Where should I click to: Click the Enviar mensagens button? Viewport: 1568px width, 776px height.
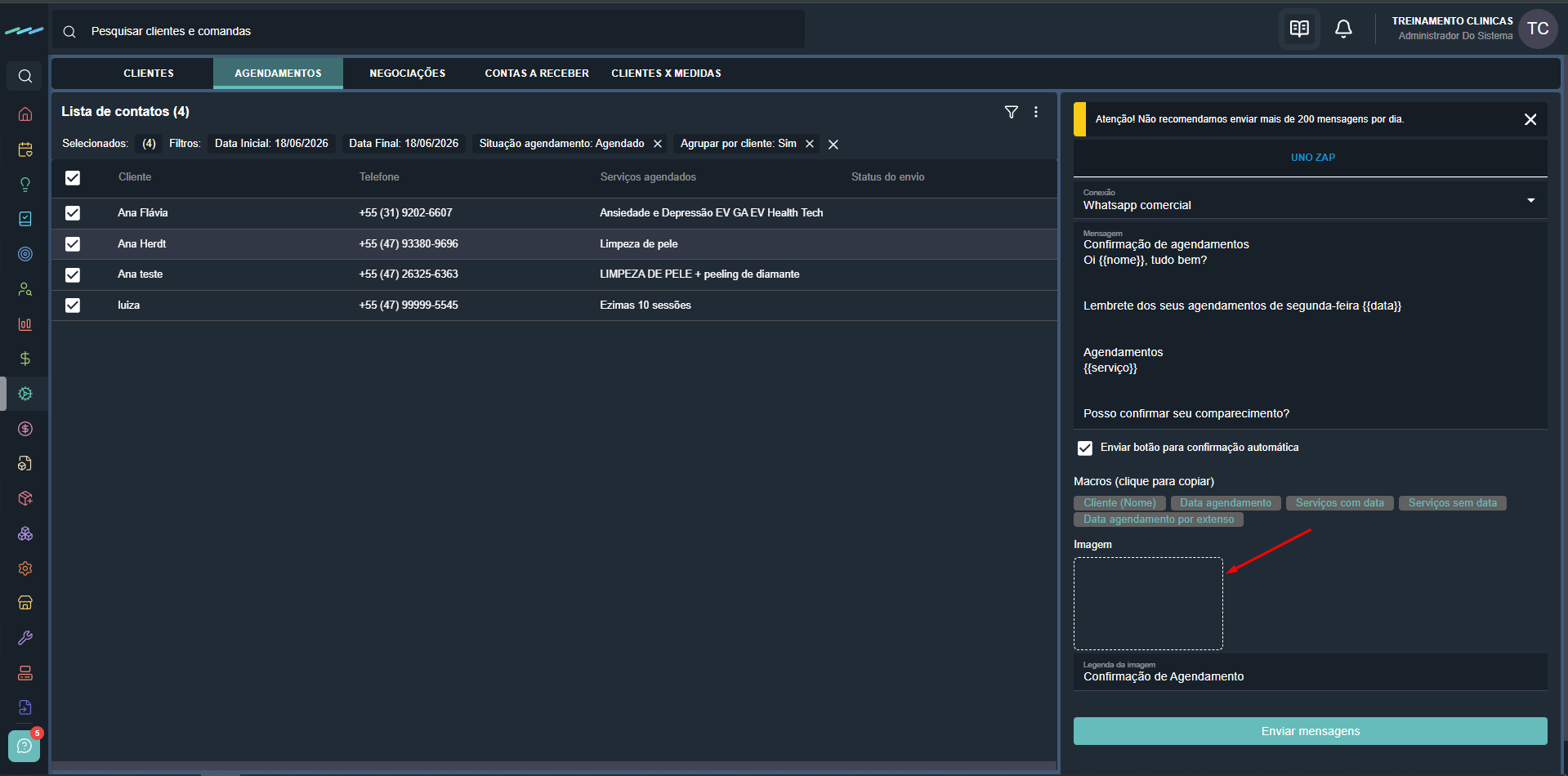pos(1311,731)
